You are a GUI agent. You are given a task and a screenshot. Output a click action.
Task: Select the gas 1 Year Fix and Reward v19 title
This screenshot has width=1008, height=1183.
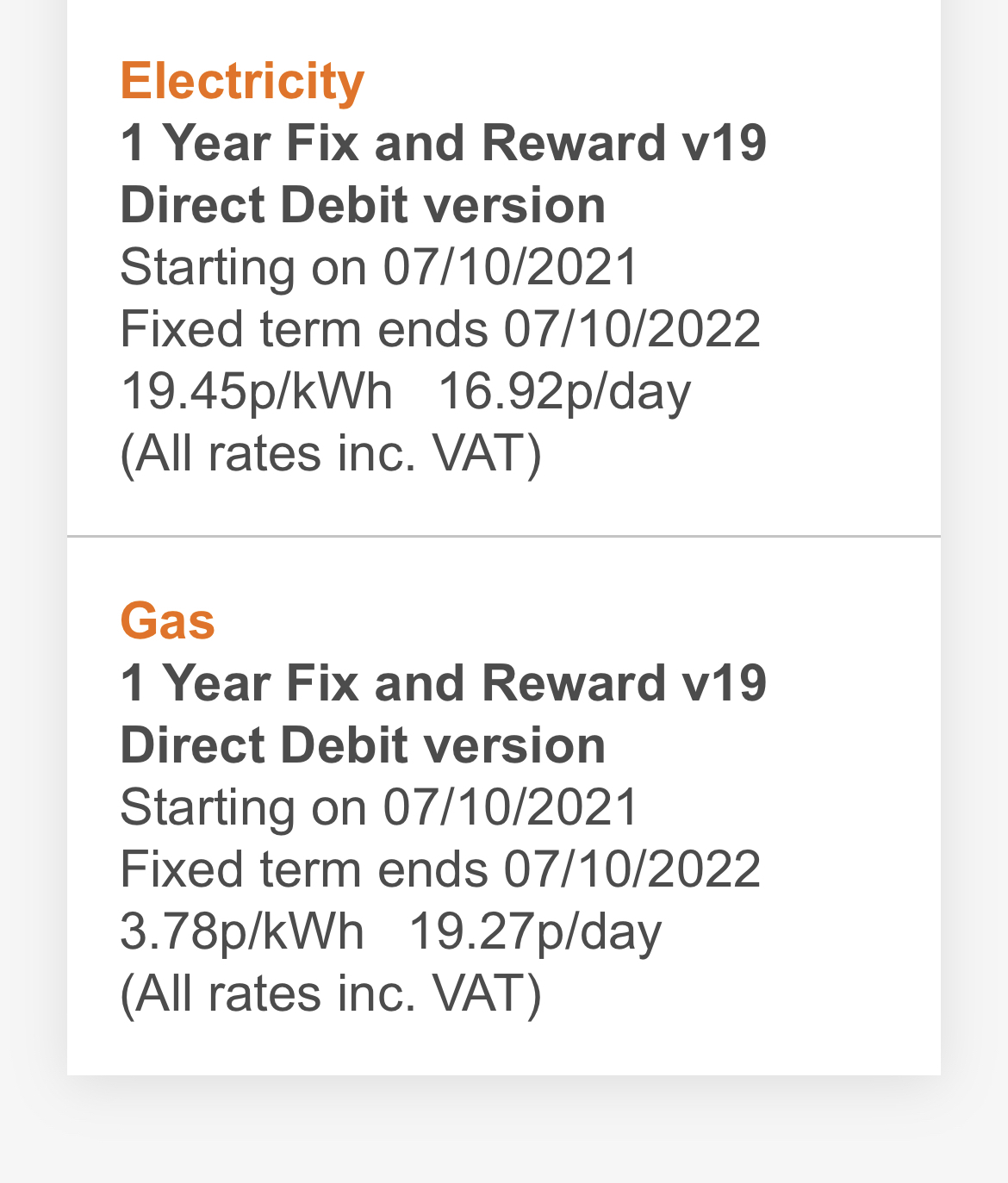coord(443,683)
